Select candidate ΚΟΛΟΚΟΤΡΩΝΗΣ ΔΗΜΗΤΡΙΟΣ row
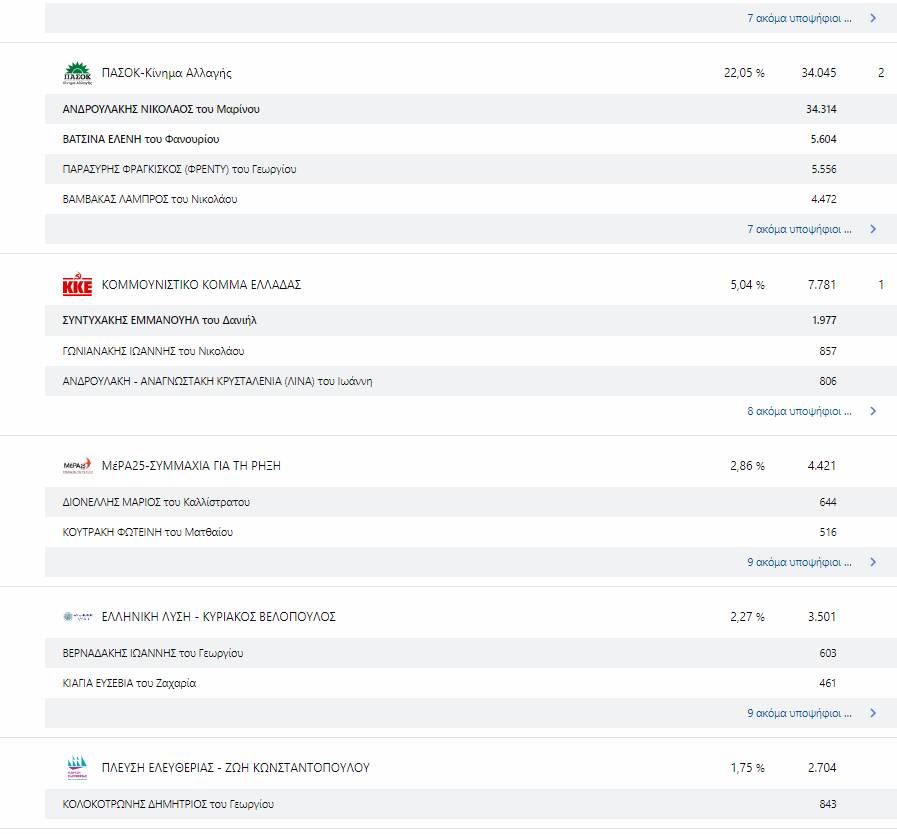The width and height of the screenshot is (897, 834). pyautogui.click(x=471, y=804)
